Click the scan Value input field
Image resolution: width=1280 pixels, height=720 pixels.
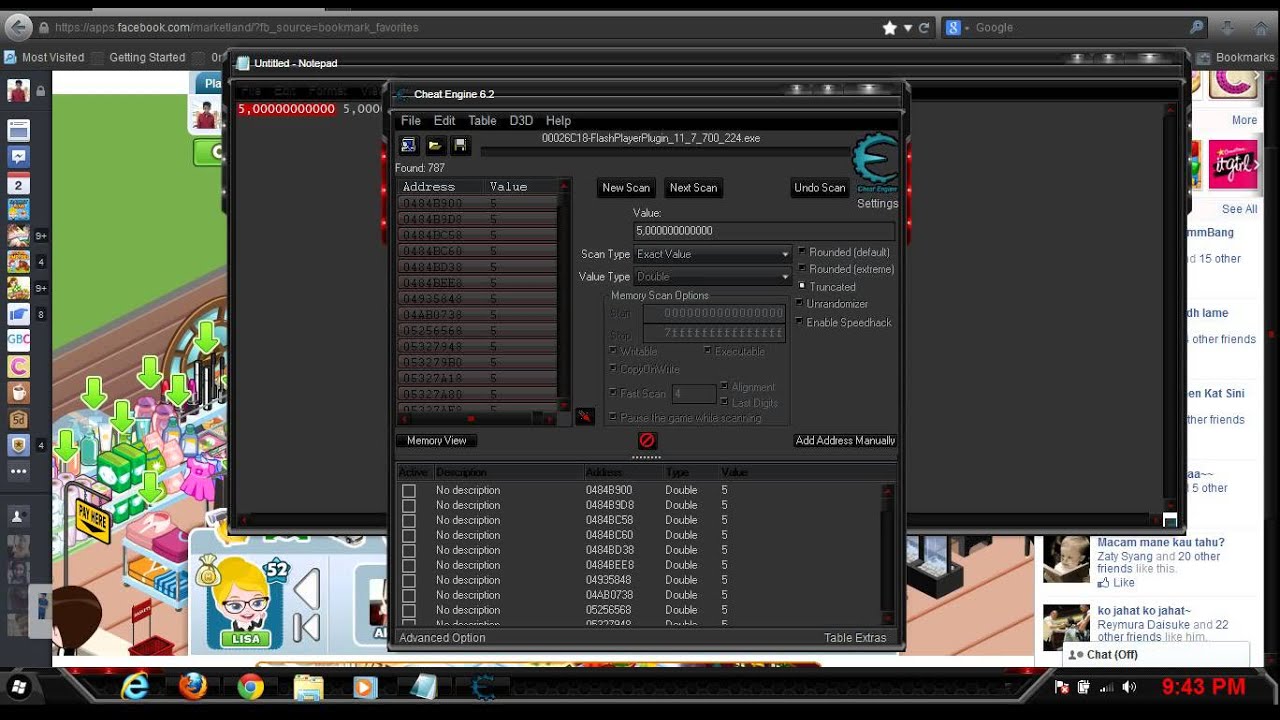pos(764,231)
